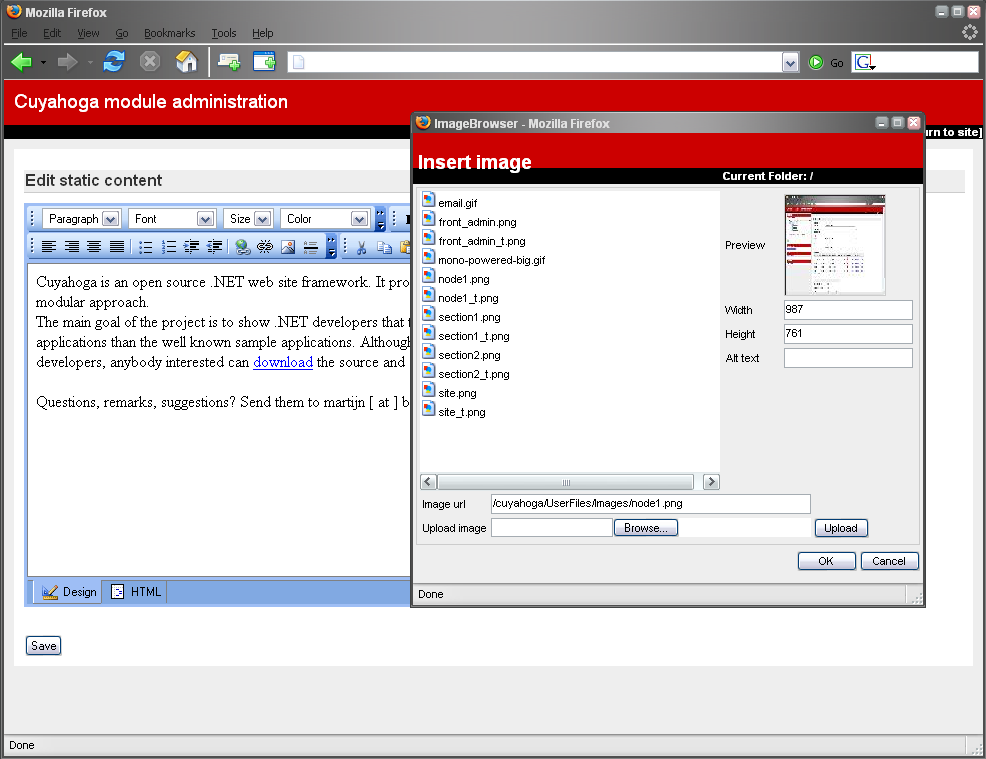986x759 pixels.
Task: Click the Copy icon in the editor toolbar
Action: [x=384, y=248]
